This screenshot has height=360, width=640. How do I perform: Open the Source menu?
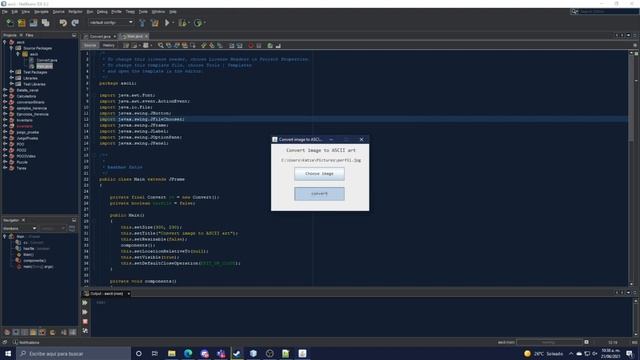pos(58,12)
